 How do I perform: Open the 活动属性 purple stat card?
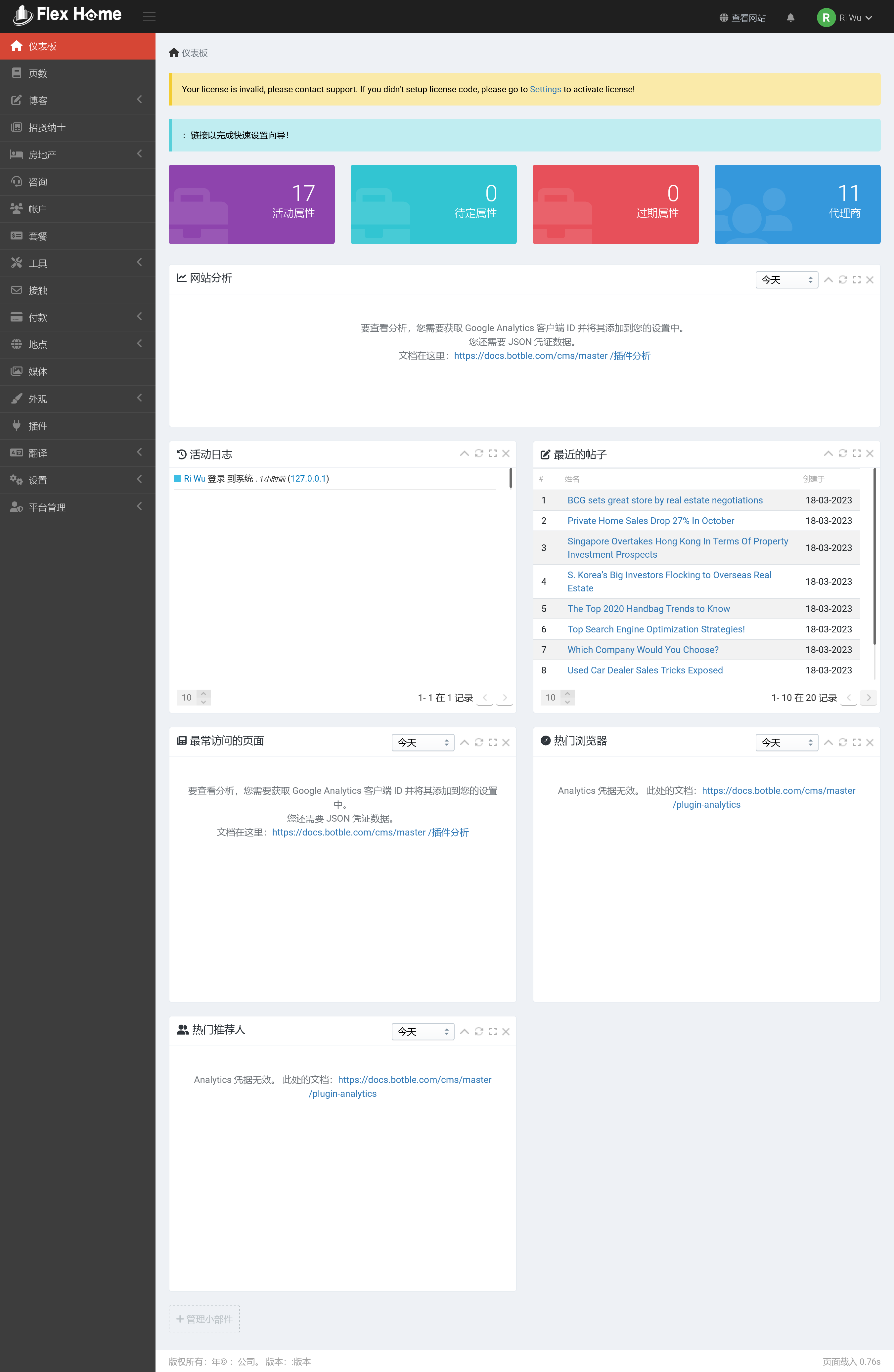(x=251, y=204)
